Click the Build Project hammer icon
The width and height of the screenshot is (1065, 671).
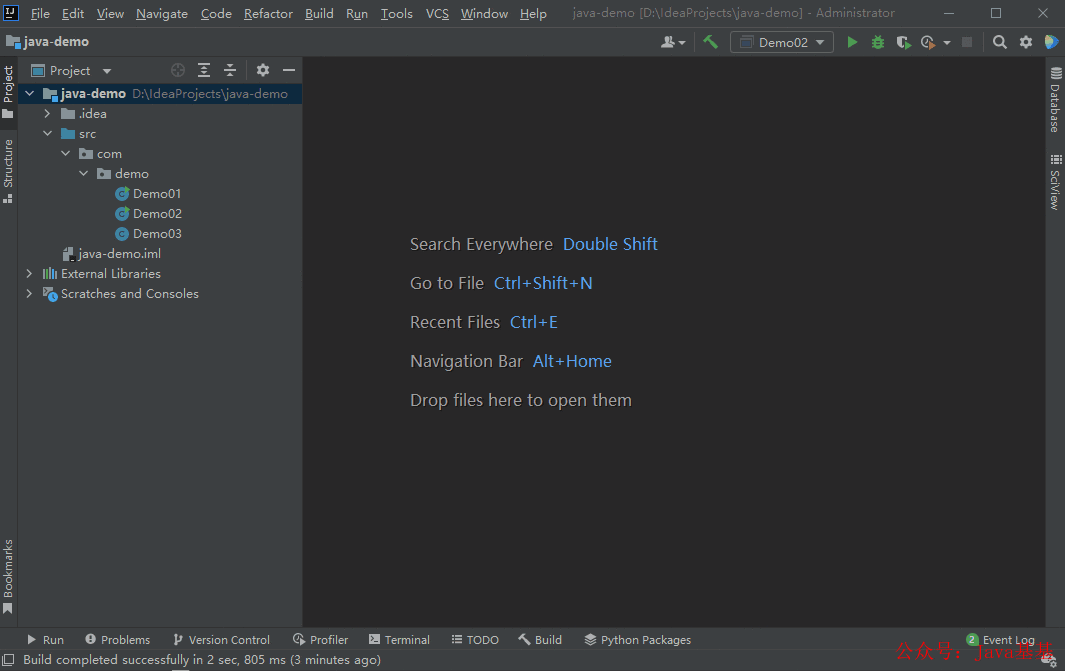(x=710, y=42)
